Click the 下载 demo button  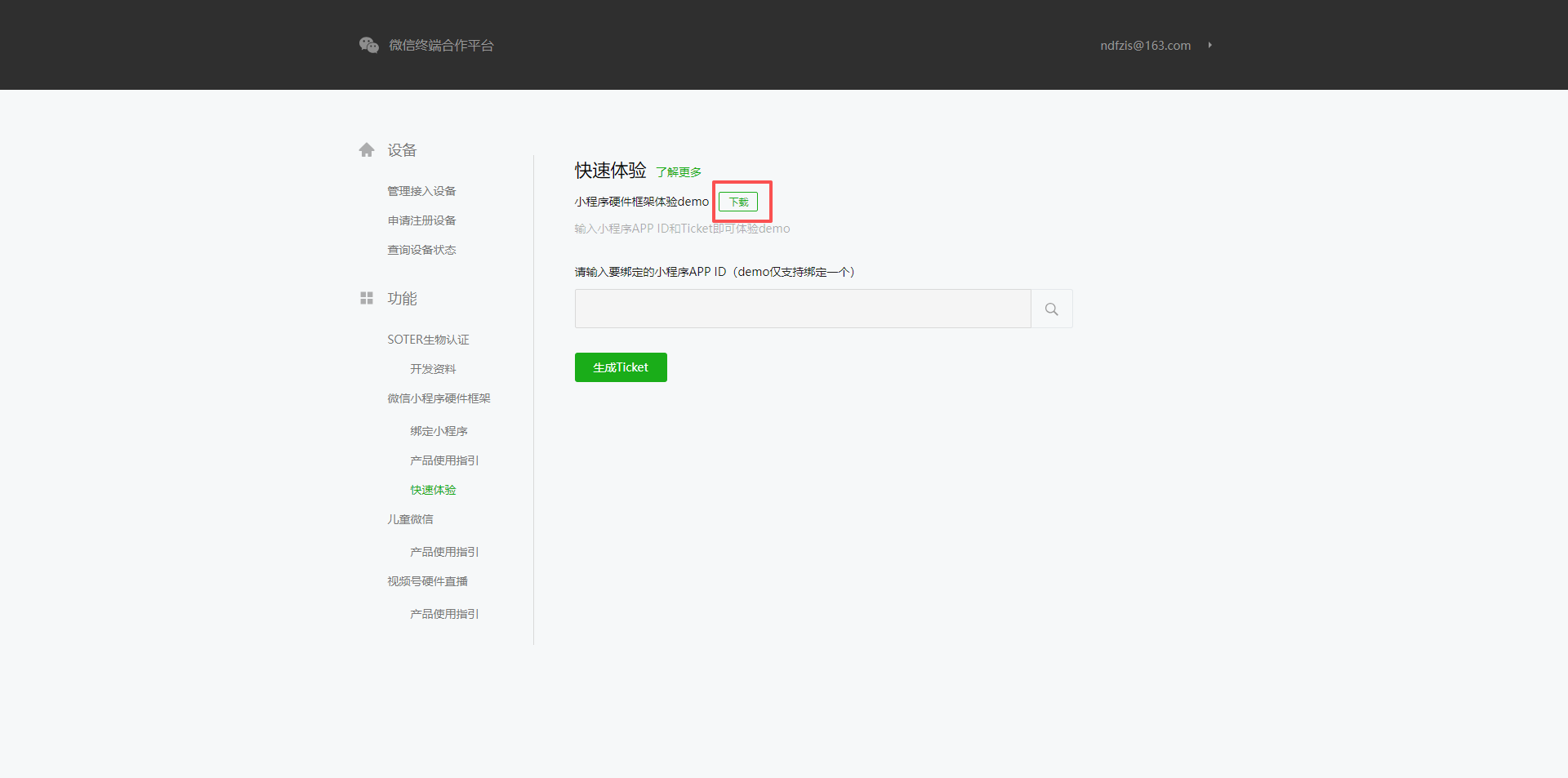[738, 202]
